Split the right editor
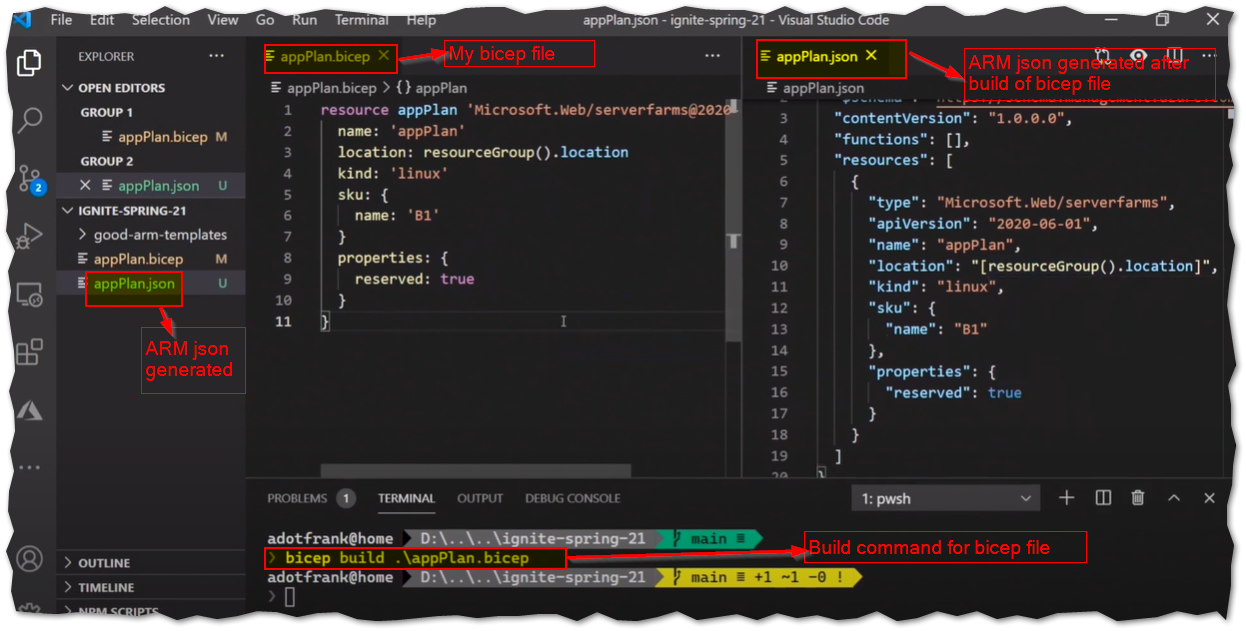The height and width of the screenshot is (631, 1246). tap(1175, 56)
